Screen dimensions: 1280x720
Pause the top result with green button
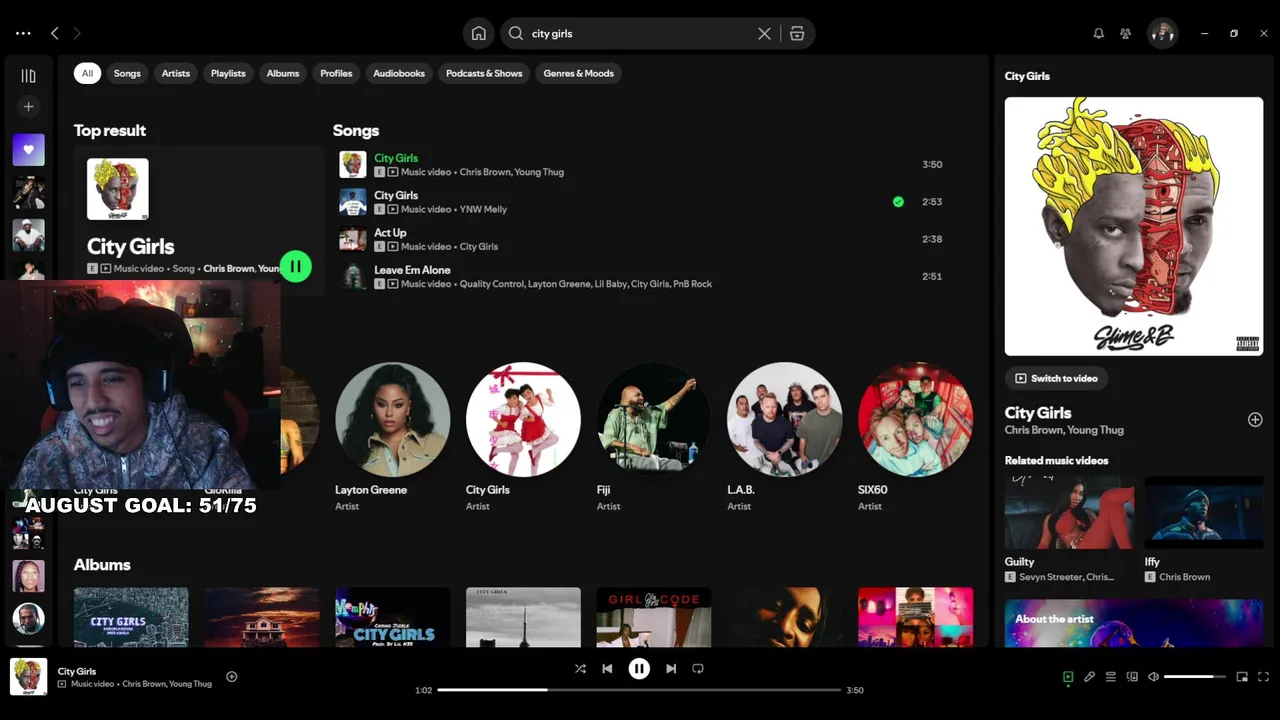click(x=295, y=266)
